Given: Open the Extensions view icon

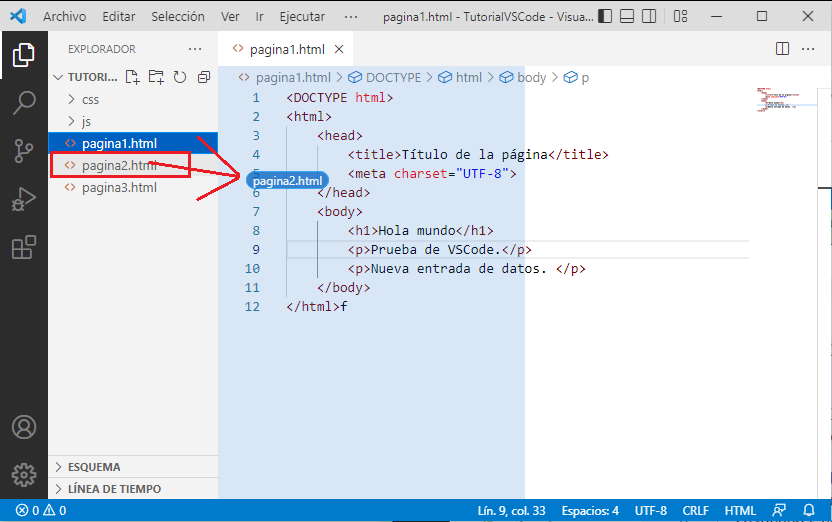Looking at the screenshot, I should point(23,247).
